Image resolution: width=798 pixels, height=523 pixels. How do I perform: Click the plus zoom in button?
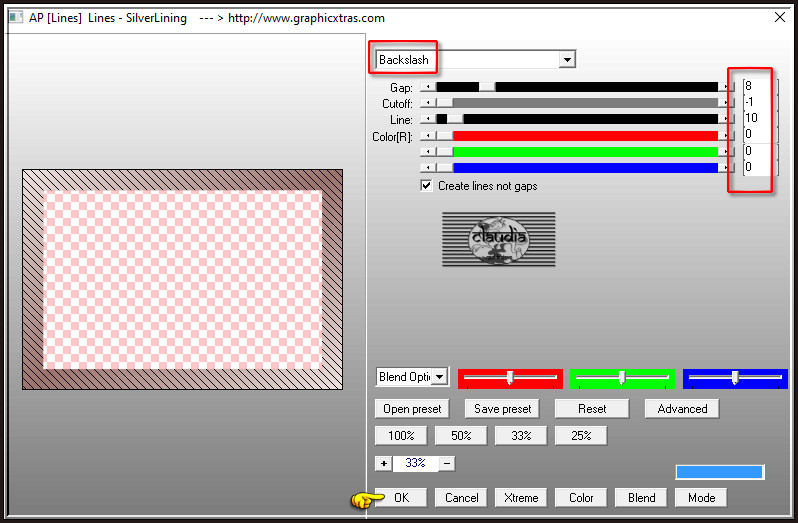tap(384, 463)
